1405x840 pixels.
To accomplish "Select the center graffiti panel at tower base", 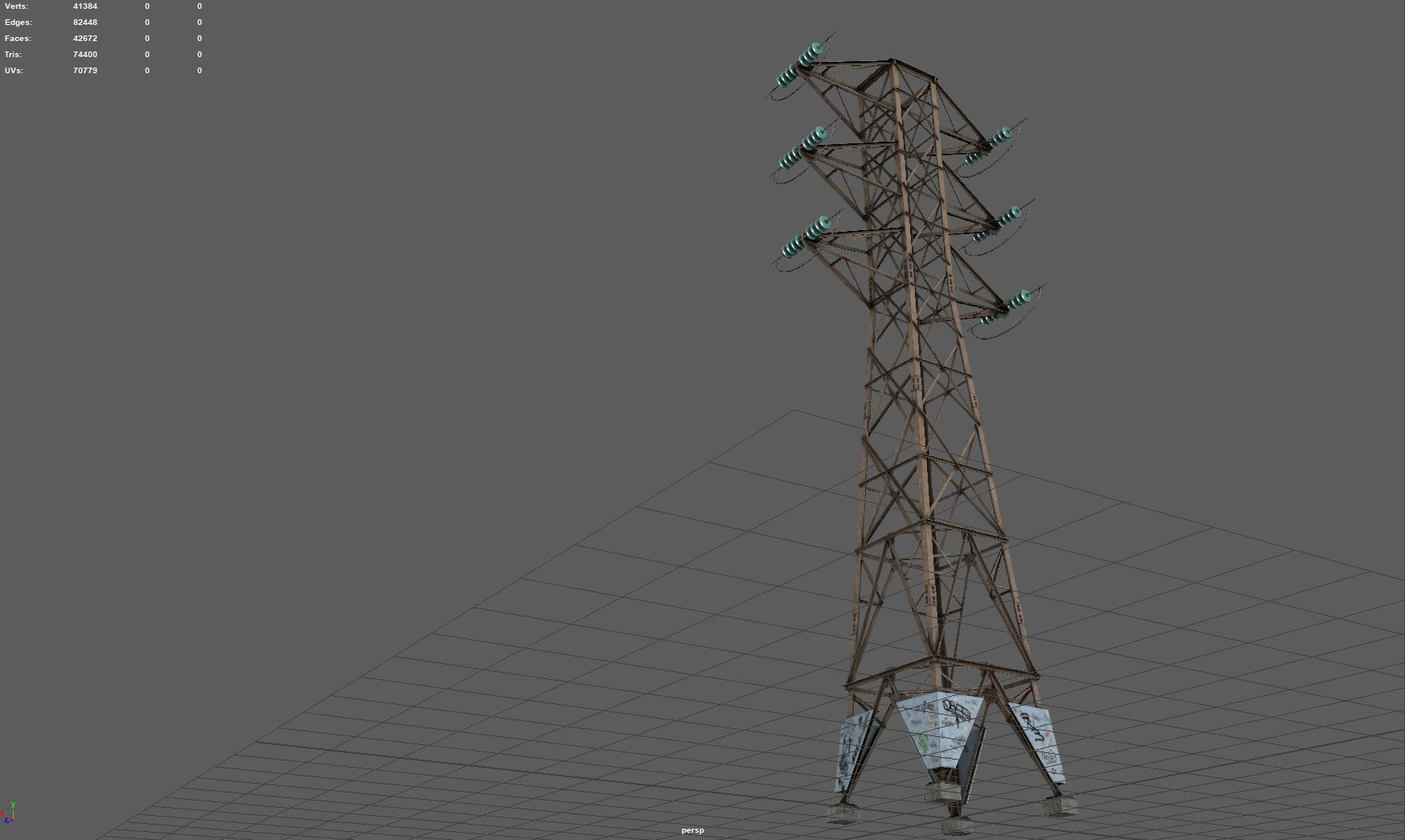I will [941, 731].
